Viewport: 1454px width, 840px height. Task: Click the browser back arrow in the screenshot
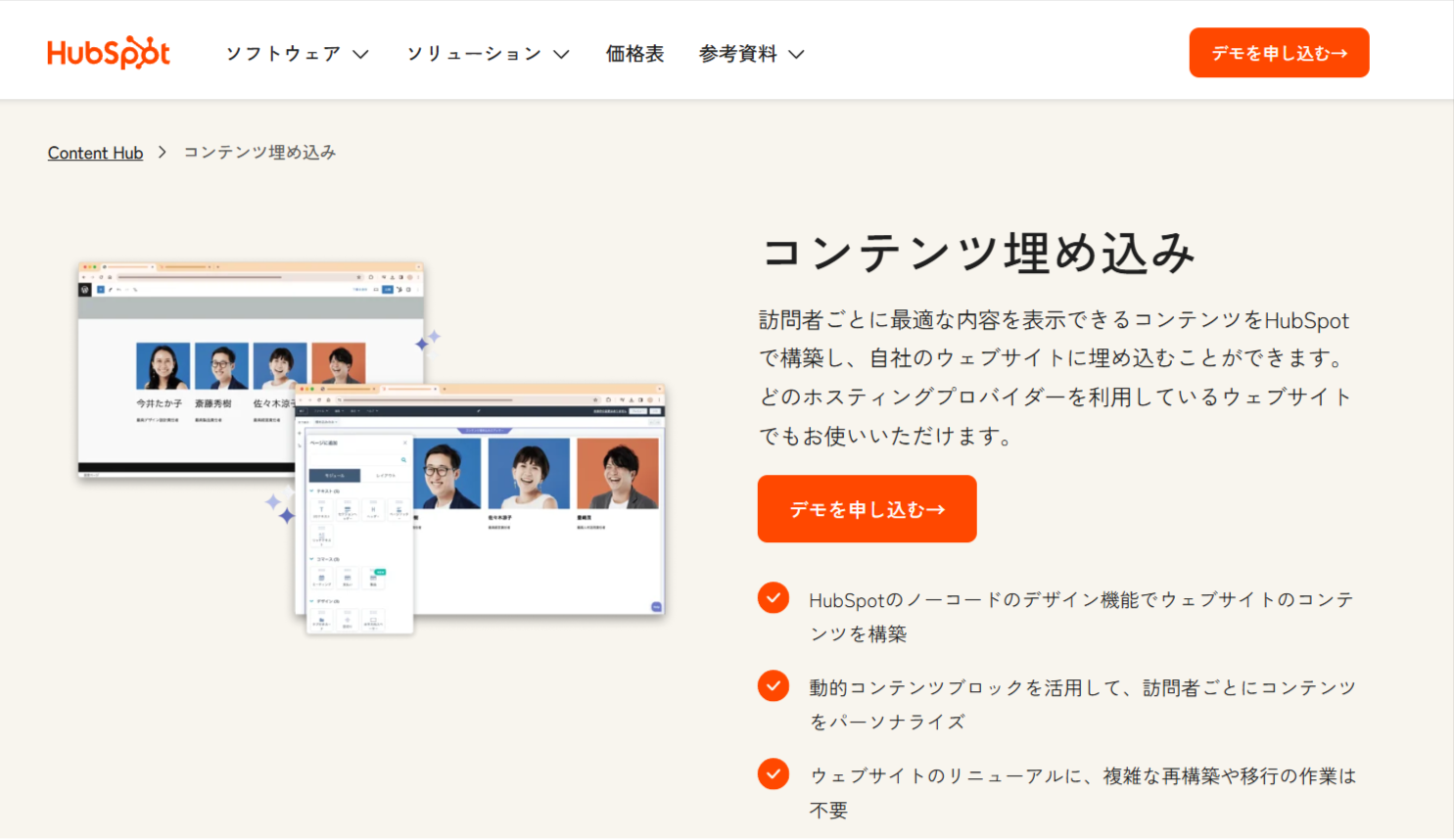tap(83, 277)
